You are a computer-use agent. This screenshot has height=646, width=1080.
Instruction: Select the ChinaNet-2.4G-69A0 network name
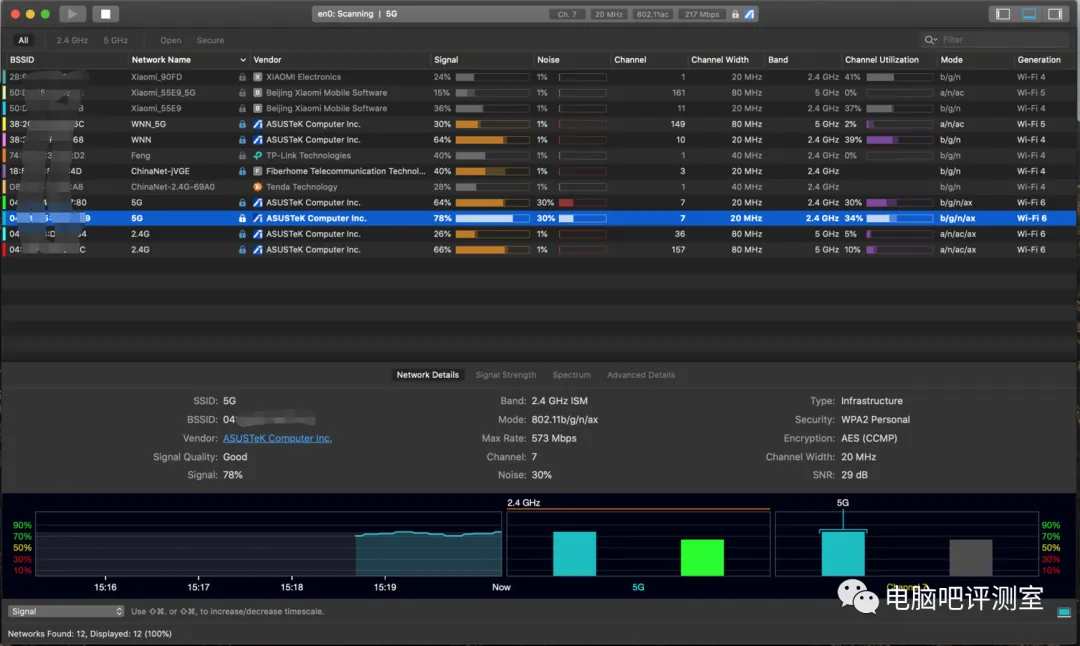coord(172,187)
